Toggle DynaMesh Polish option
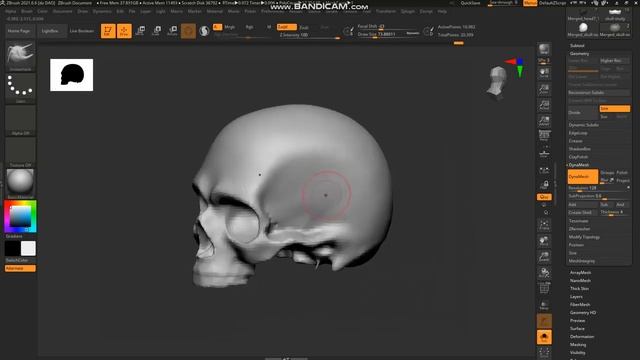640x360 pixels. pyautogui.click(x=622, y=173)
